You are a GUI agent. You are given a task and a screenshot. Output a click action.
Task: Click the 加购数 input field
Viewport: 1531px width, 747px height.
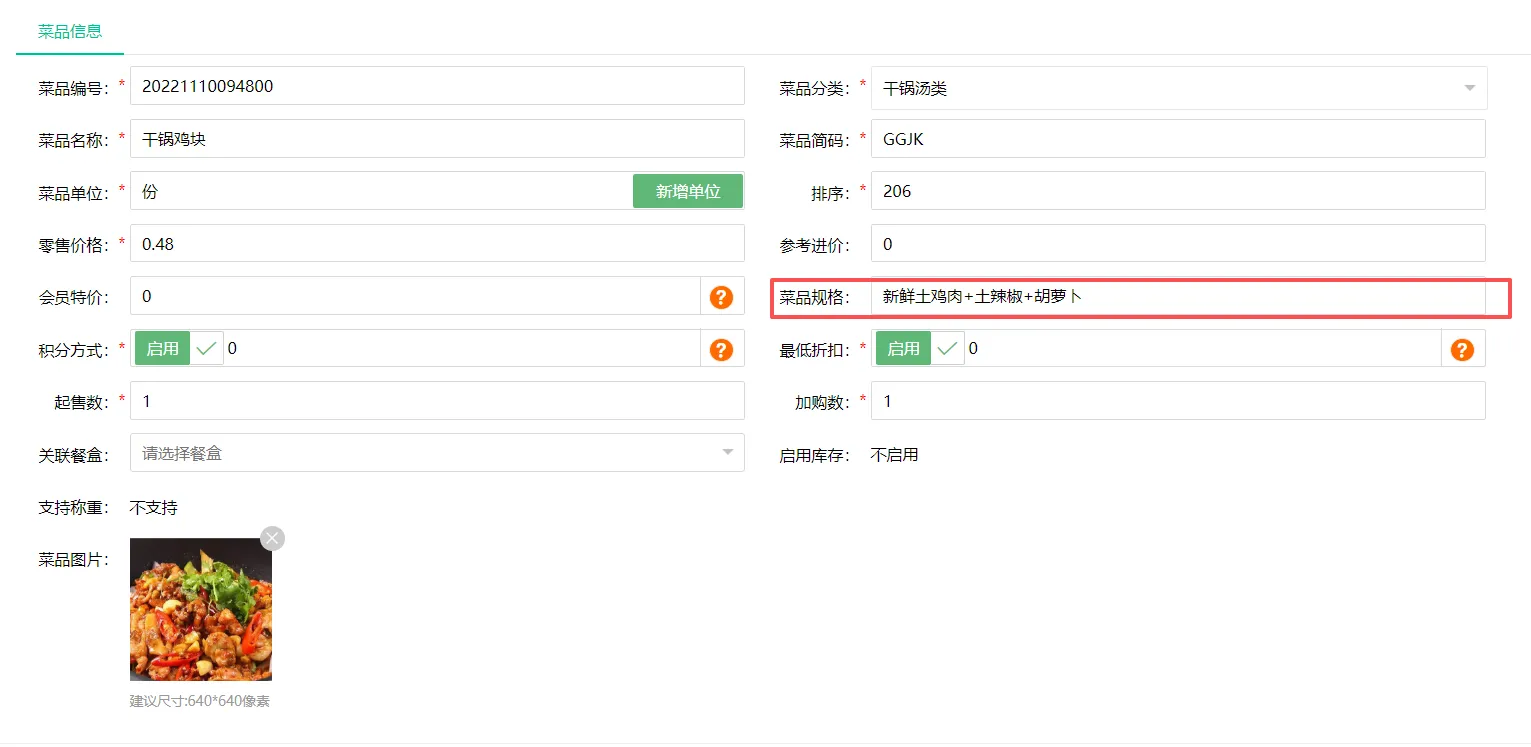tap(1177, 401)
